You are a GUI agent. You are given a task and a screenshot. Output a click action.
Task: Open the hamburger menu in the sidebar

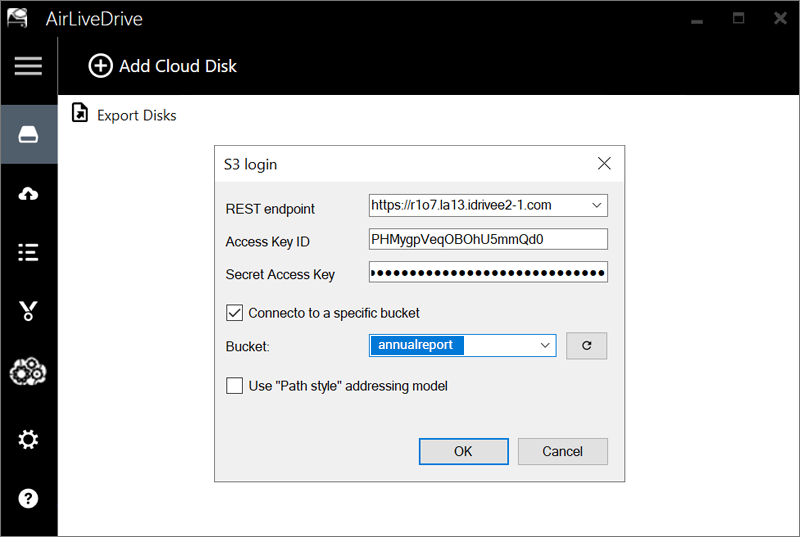28,66
